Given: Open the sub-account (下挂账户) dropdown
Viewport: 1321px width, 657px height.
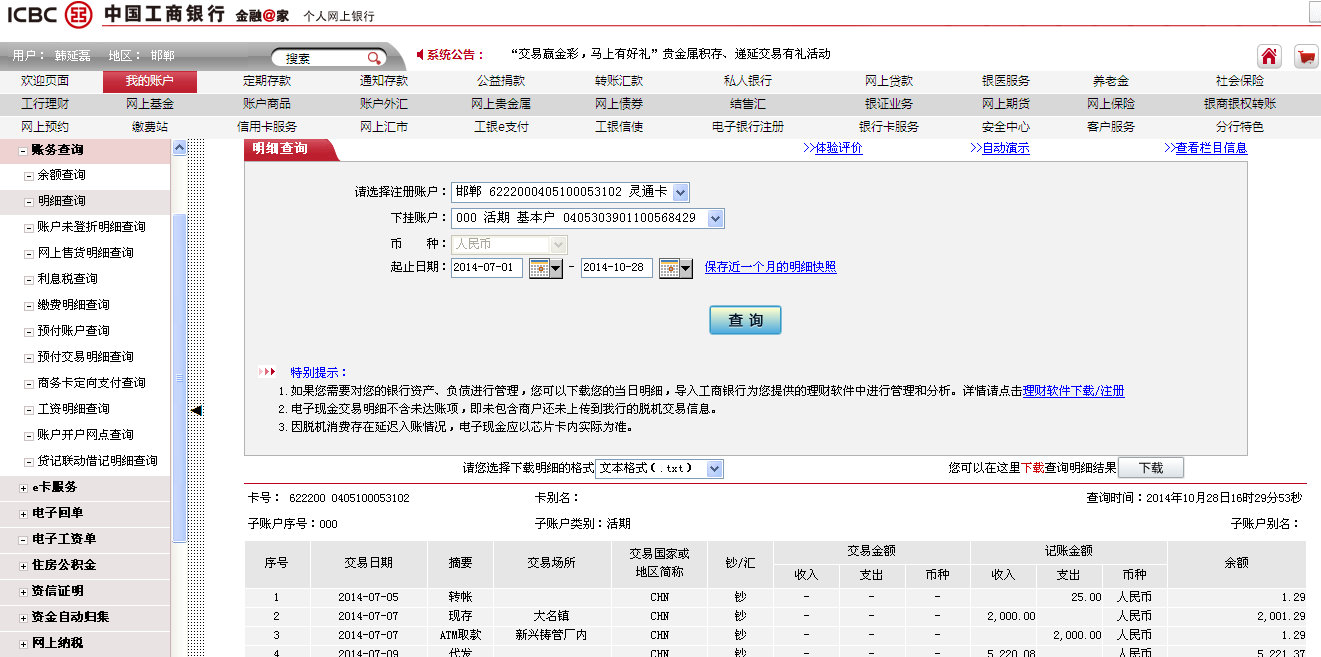Looking at the screenshot, I should (x=714, y=218).
